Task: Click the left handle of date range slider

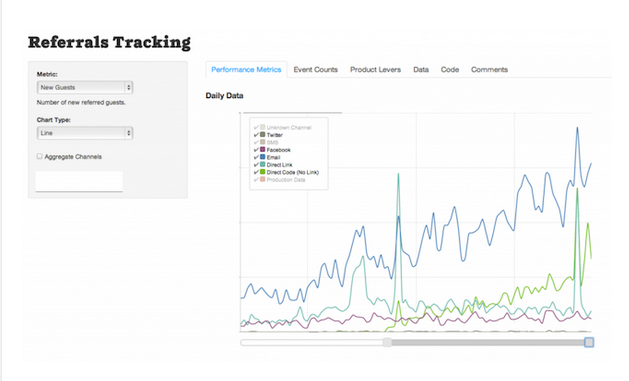Action: click(x=387, y=342)
